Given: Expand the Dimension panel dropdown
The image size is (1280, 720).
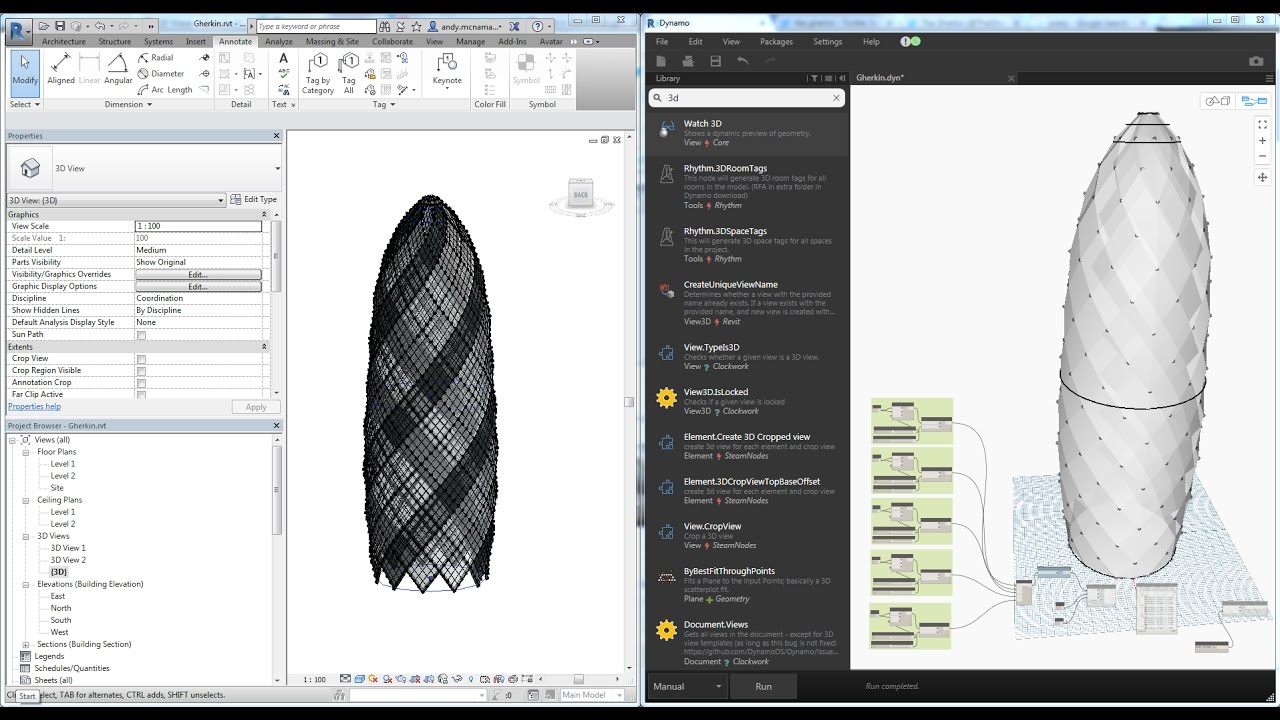Looking at the screenshot, I should [x=128, y=104].
